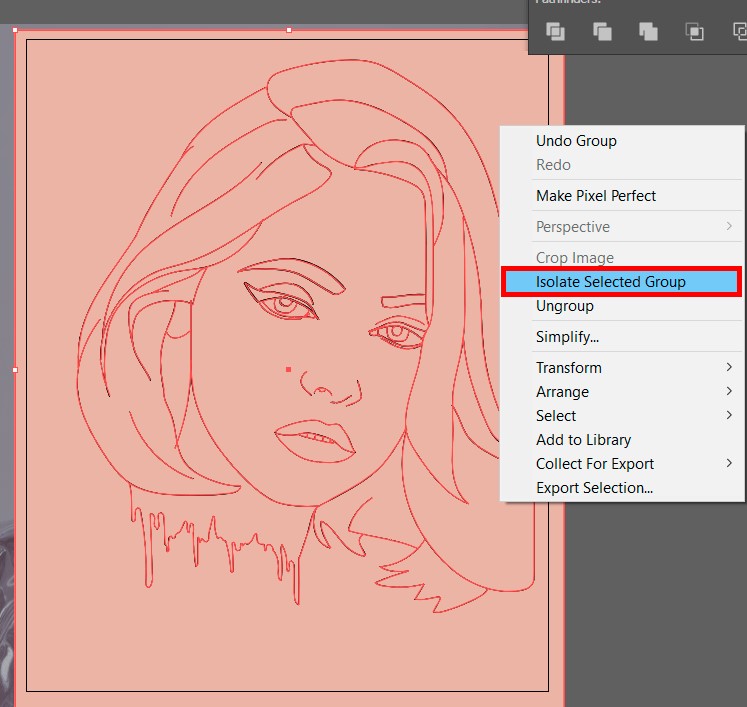This screenshot has width=747, height=707.
Task: Ungroup the selected artwork
Action: tap(564, 306)
